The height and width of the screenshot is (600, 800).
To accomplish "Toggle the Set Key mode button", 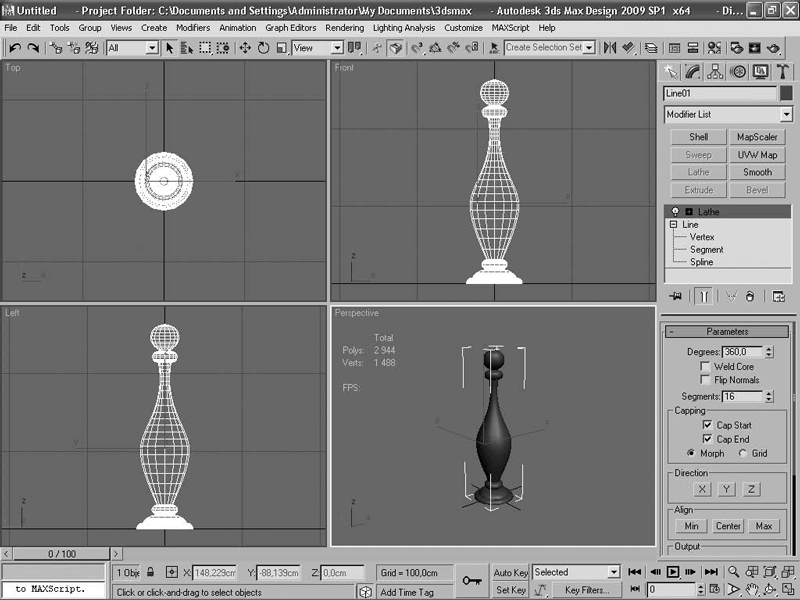I will coord(510,590).
